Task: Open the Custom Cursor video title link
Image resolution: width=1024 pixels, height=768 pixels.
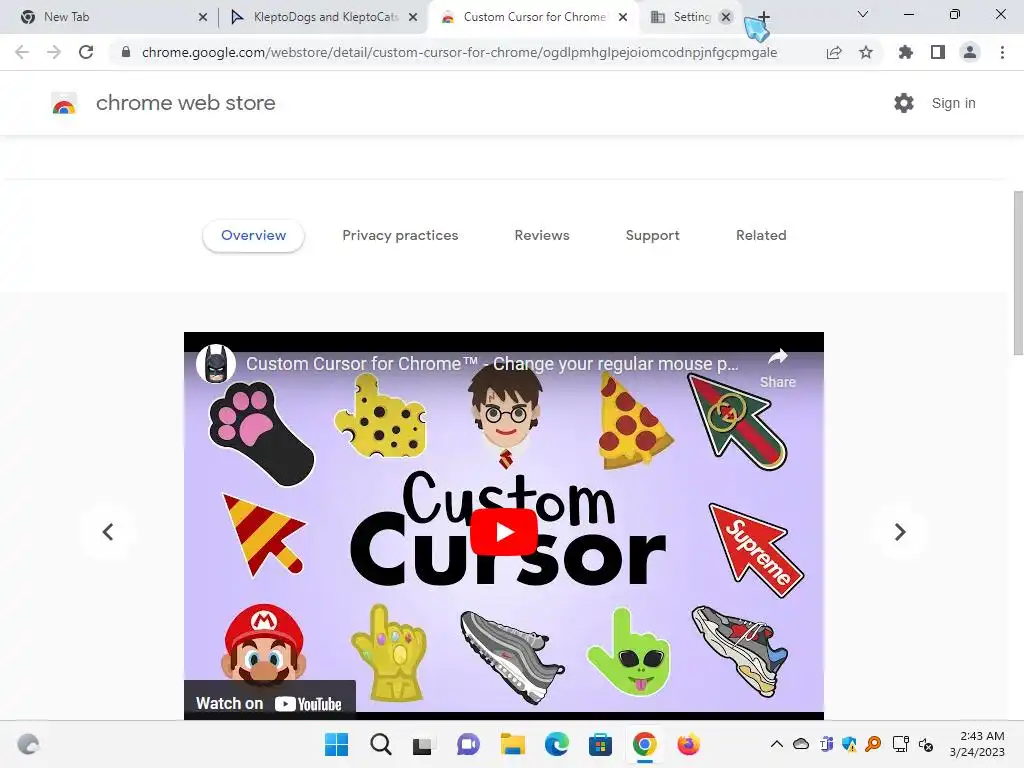Action: 492,364
